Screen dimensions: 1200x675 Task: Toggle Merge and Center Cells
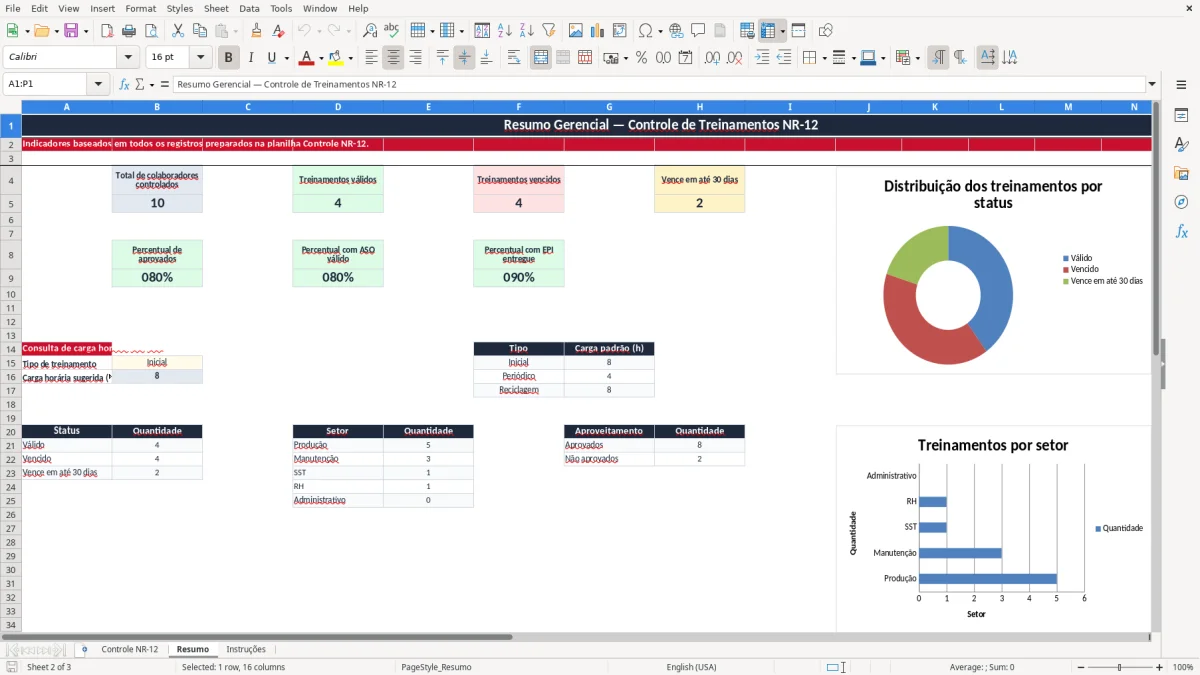[541, 58]
